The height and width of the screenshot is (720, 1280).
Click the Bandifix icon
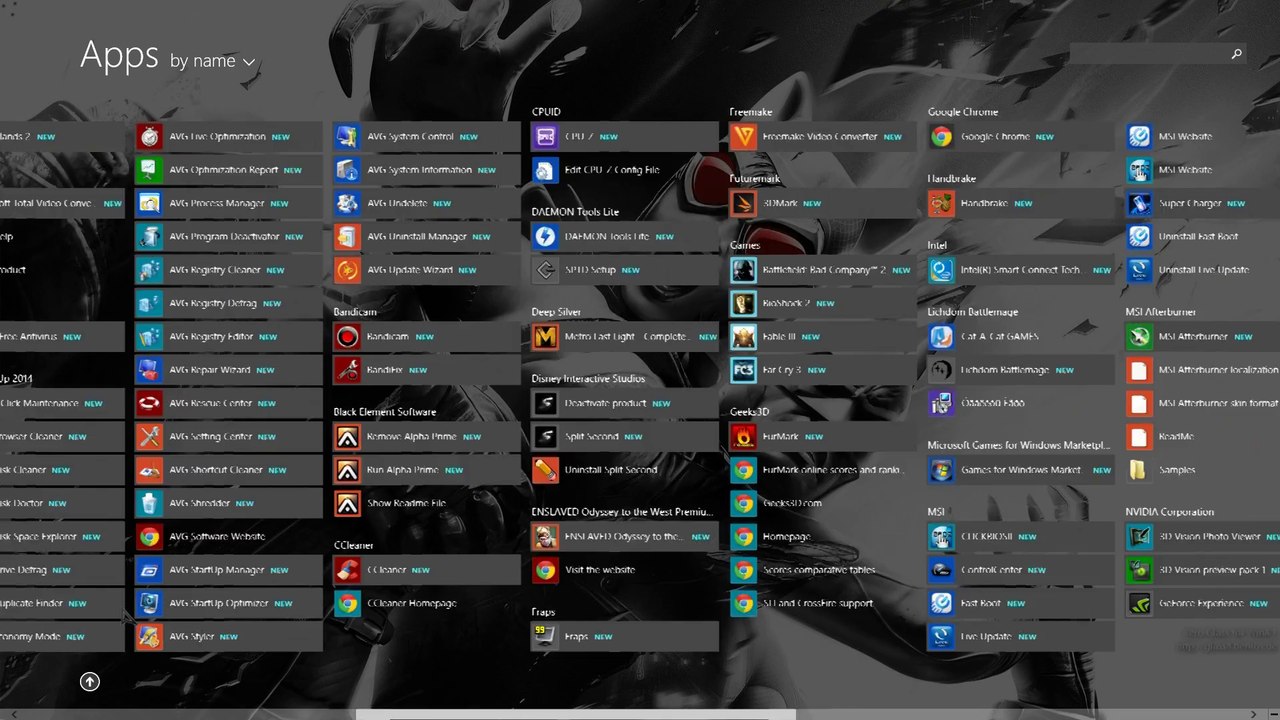pos(347,370)
